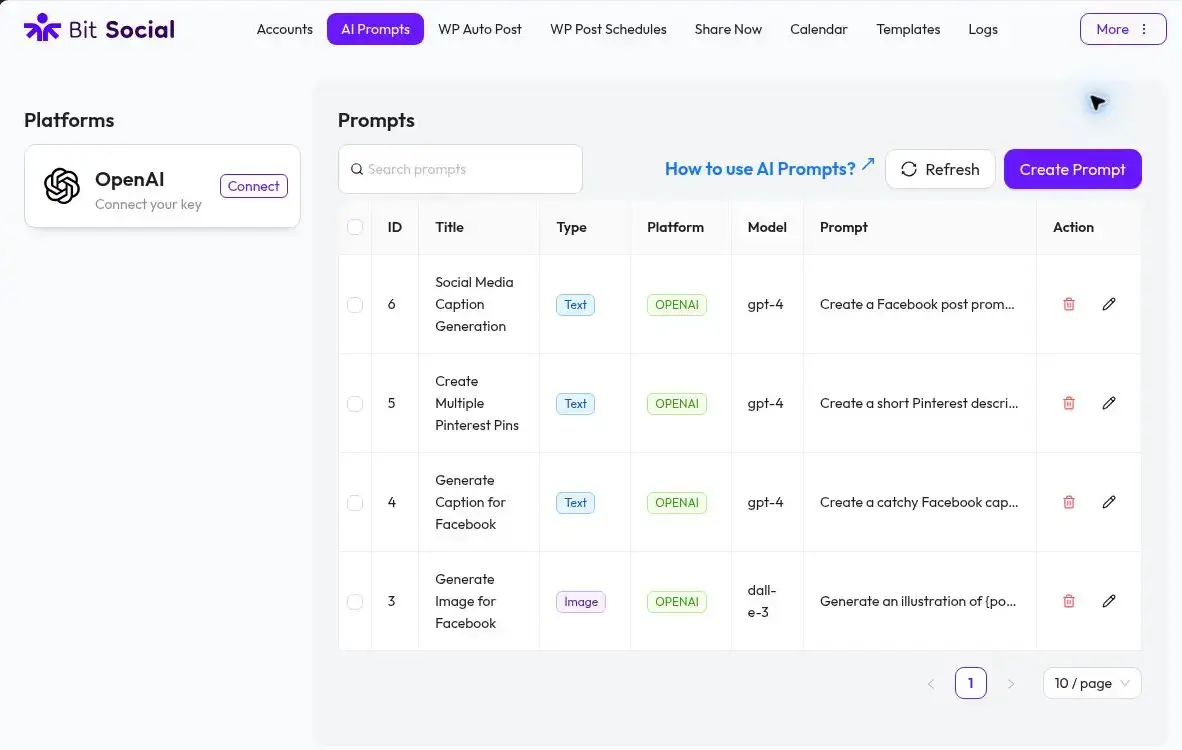
Task: Select the AI Prompts tab
Action: [x=375, y=29]
